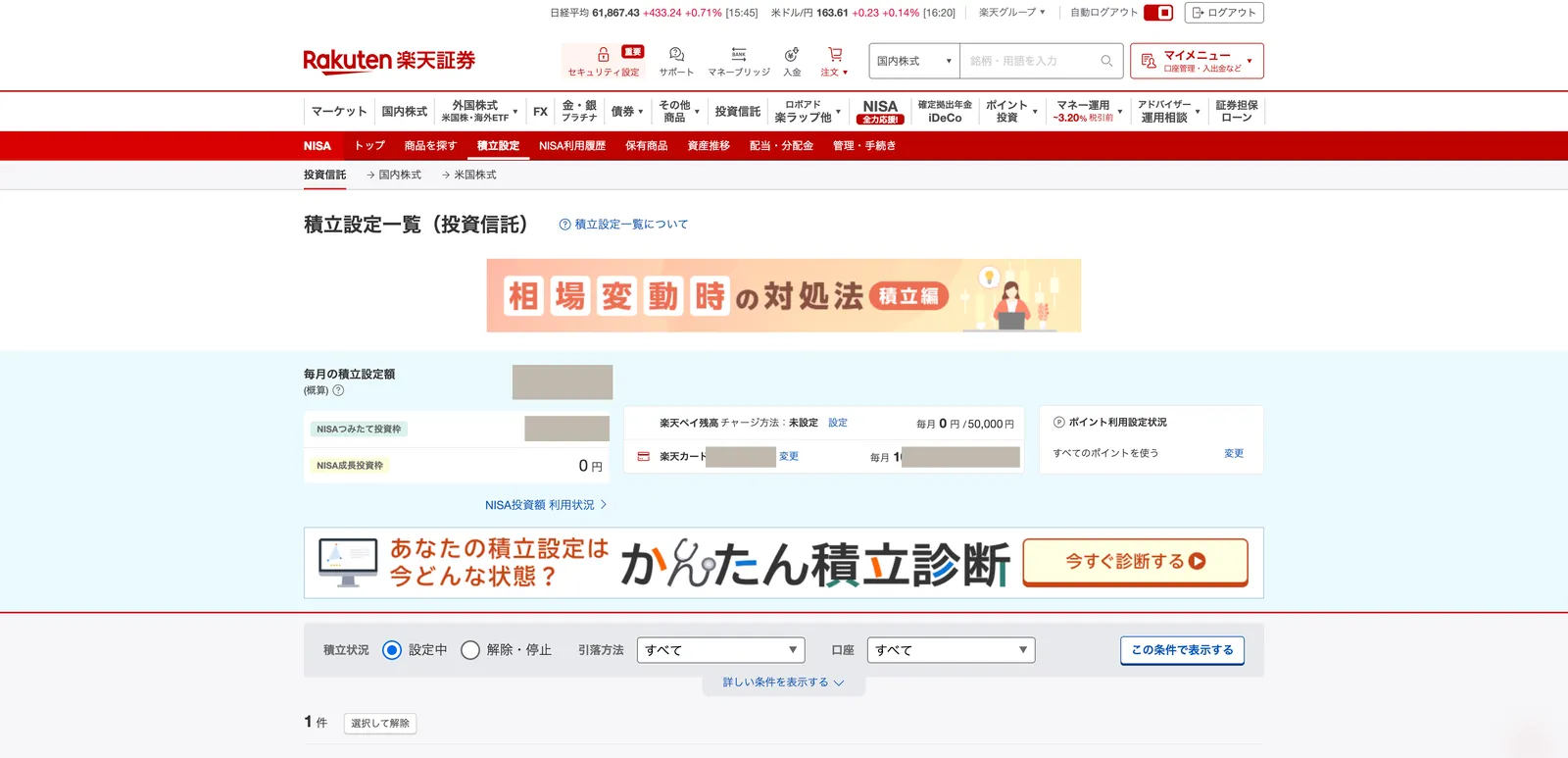The height and width of the screenshot is (758, 1568).
Task: Switch to the トップ tab
Action: tap(369, 146)
